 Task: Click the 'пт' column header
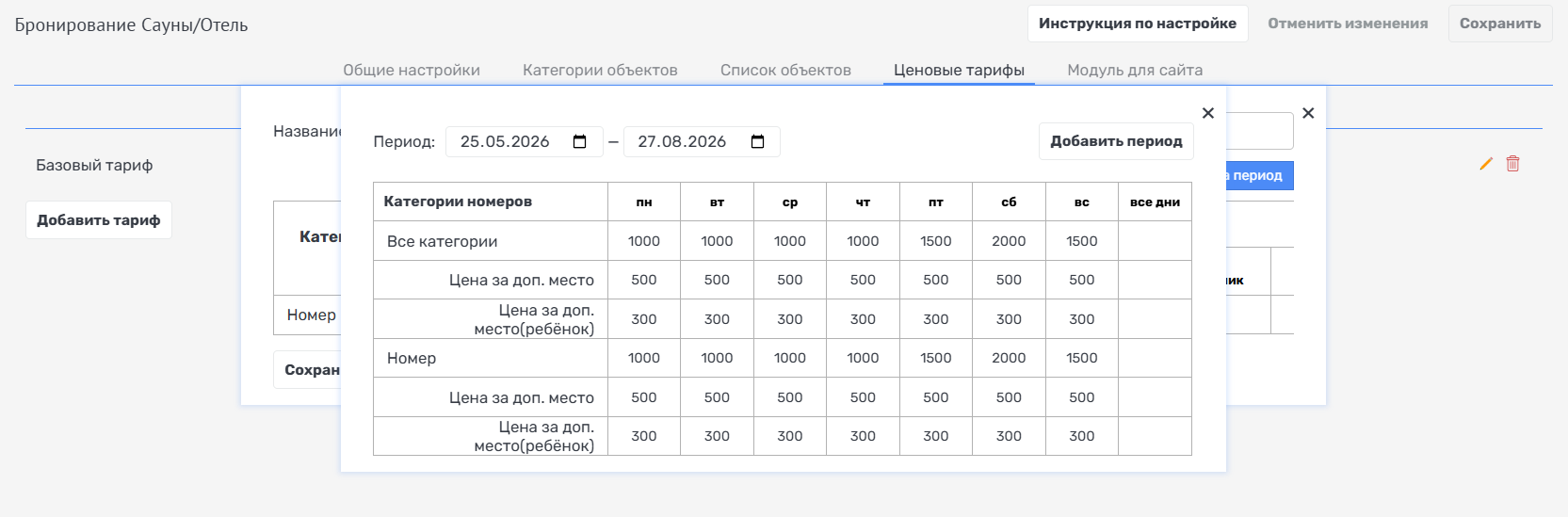coord(936,202)
